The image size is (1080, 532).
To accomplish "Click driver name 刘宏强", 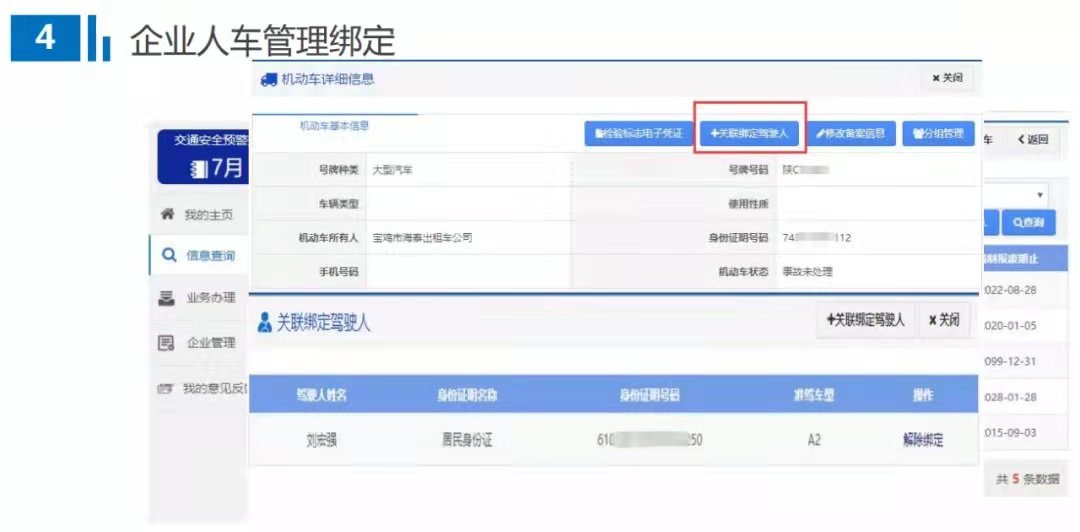I will (x=321, y=440).
